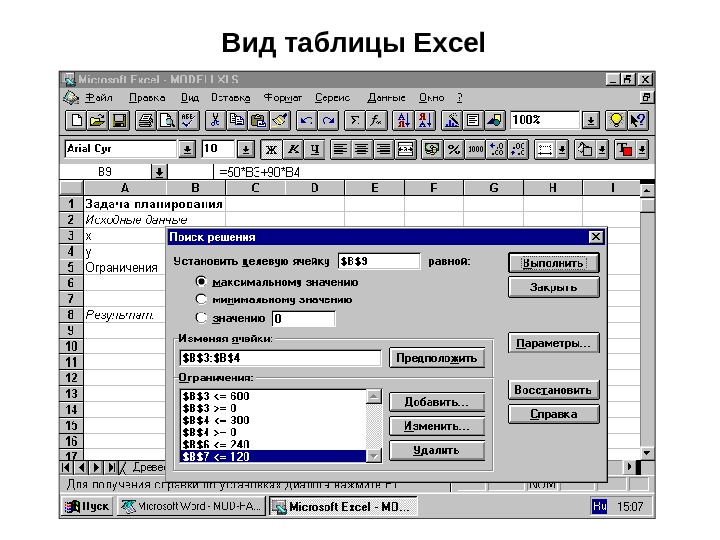Select значению radio button

(x=201, y=317)
